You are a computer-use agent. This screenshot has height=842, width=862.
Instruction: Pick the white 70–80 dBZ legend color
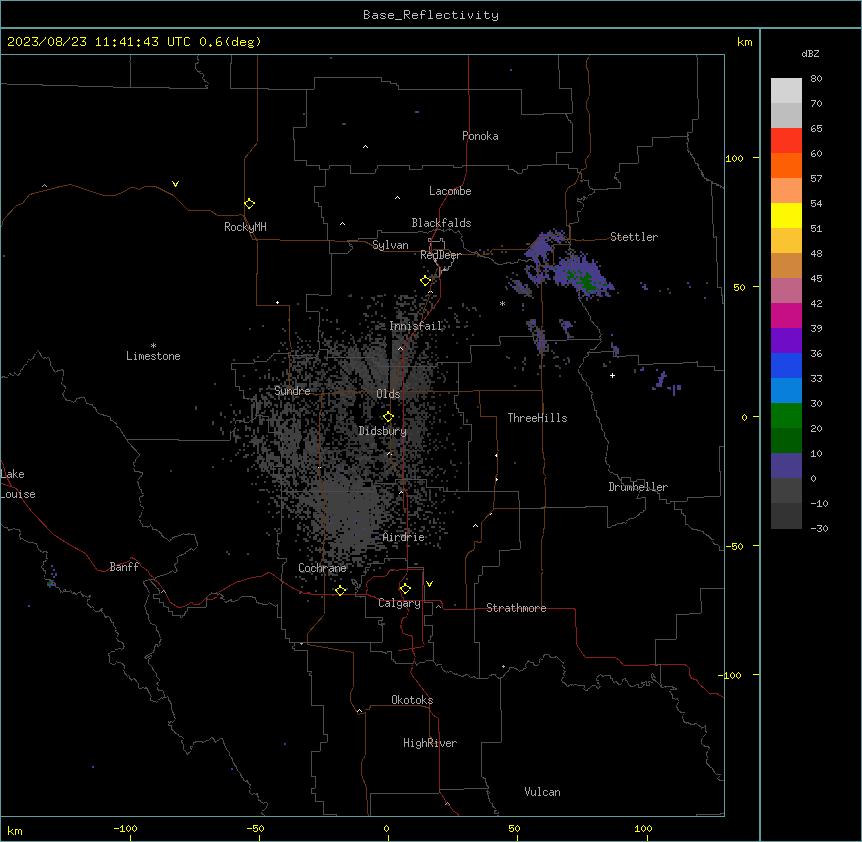tap(786, 91)
